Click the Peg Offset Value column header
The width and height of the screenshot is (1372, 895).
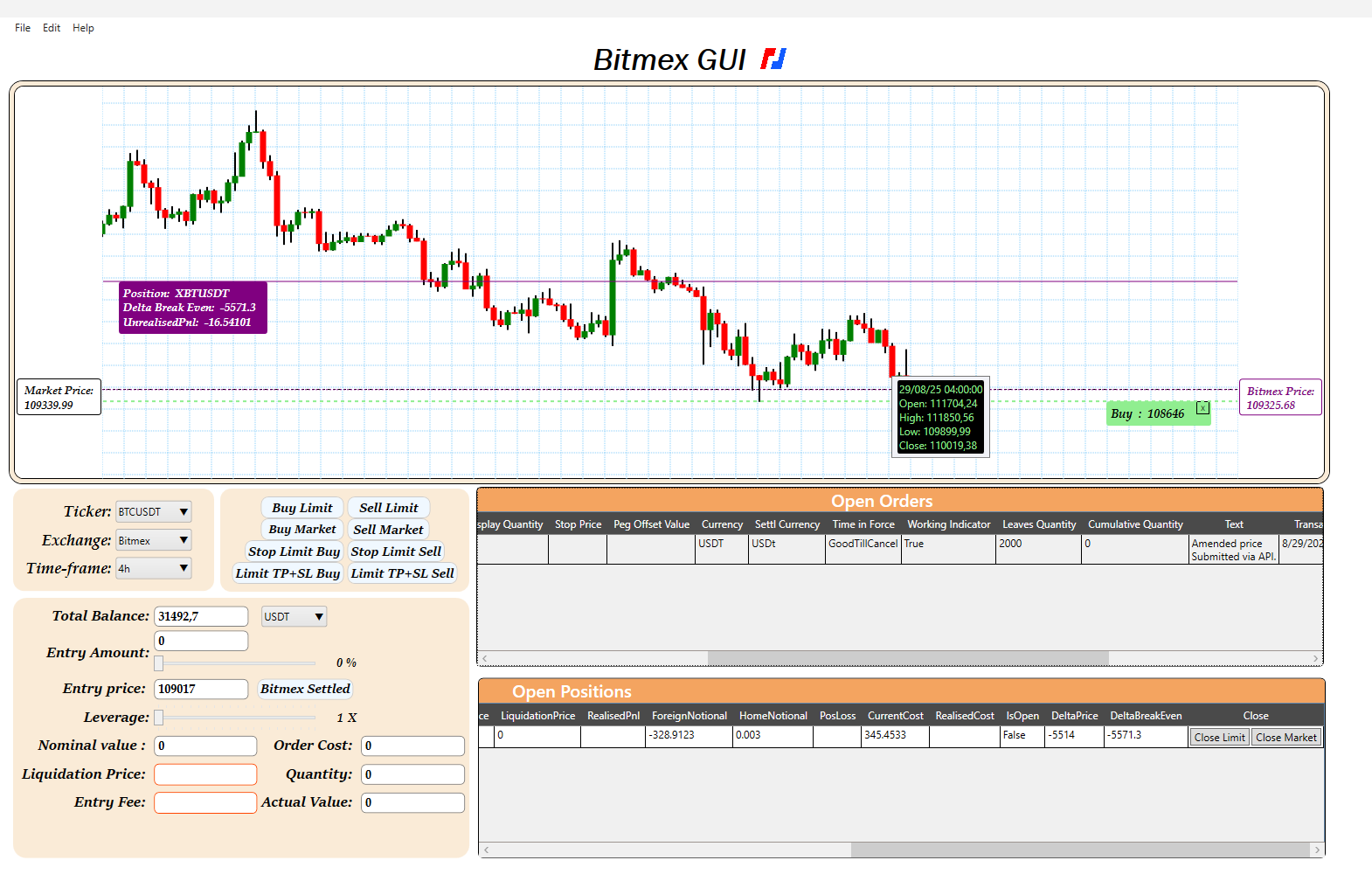click(x=651, y=524)
